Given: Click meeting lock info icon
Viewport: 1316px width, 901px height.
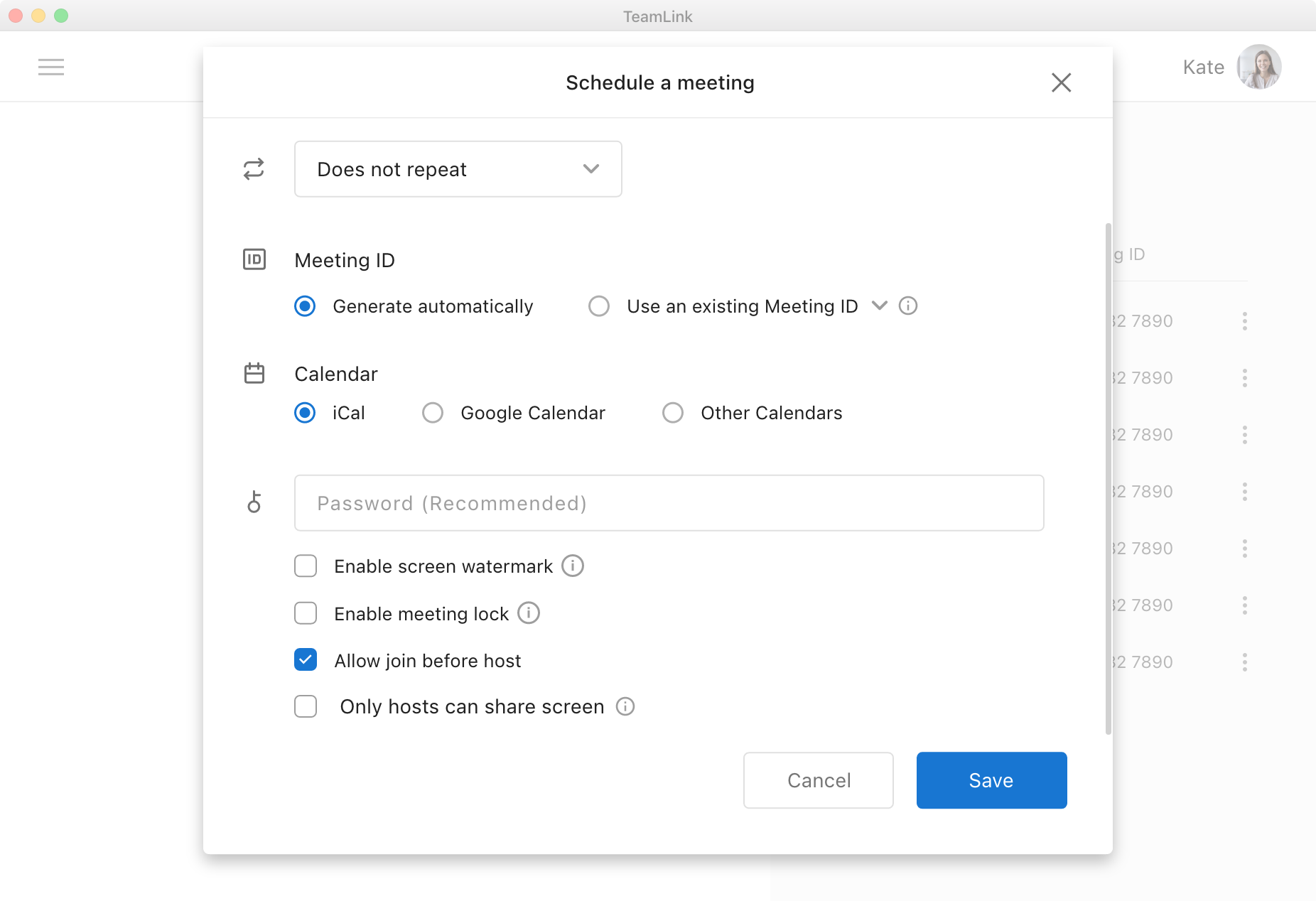Looking at the screenshot, I should click(528, 613).
